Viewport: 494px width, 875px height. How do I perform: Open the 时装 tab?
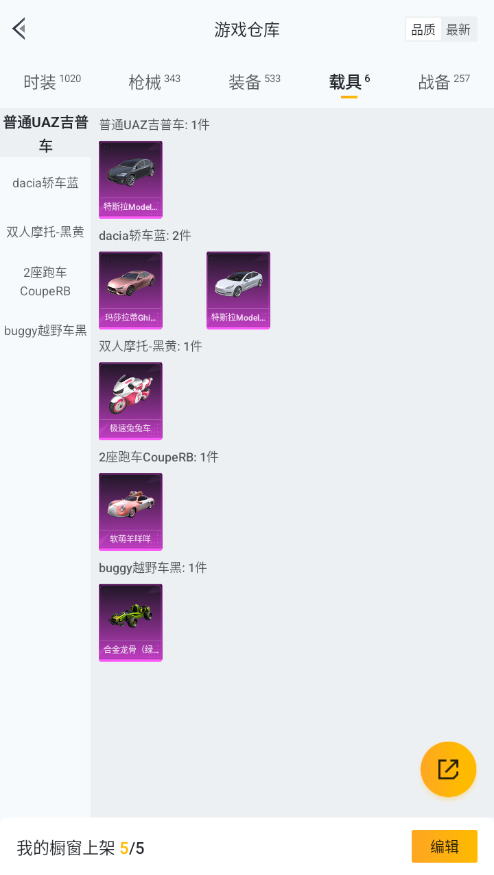52,81
